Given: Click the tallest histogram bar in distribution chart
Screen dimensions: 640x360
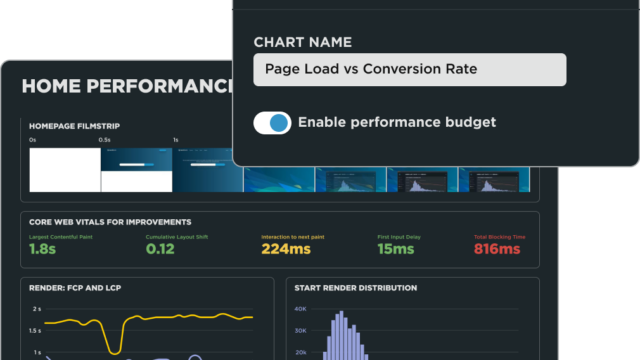Looking at the screenshot, I should 342,335.
